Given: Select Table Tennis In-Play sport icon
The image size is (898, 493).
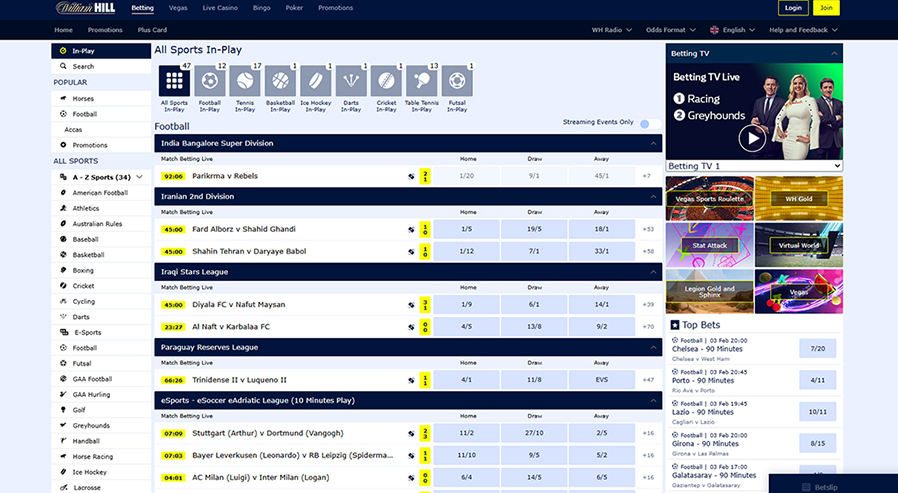Looking at the screenshot, I should point(422,81).
